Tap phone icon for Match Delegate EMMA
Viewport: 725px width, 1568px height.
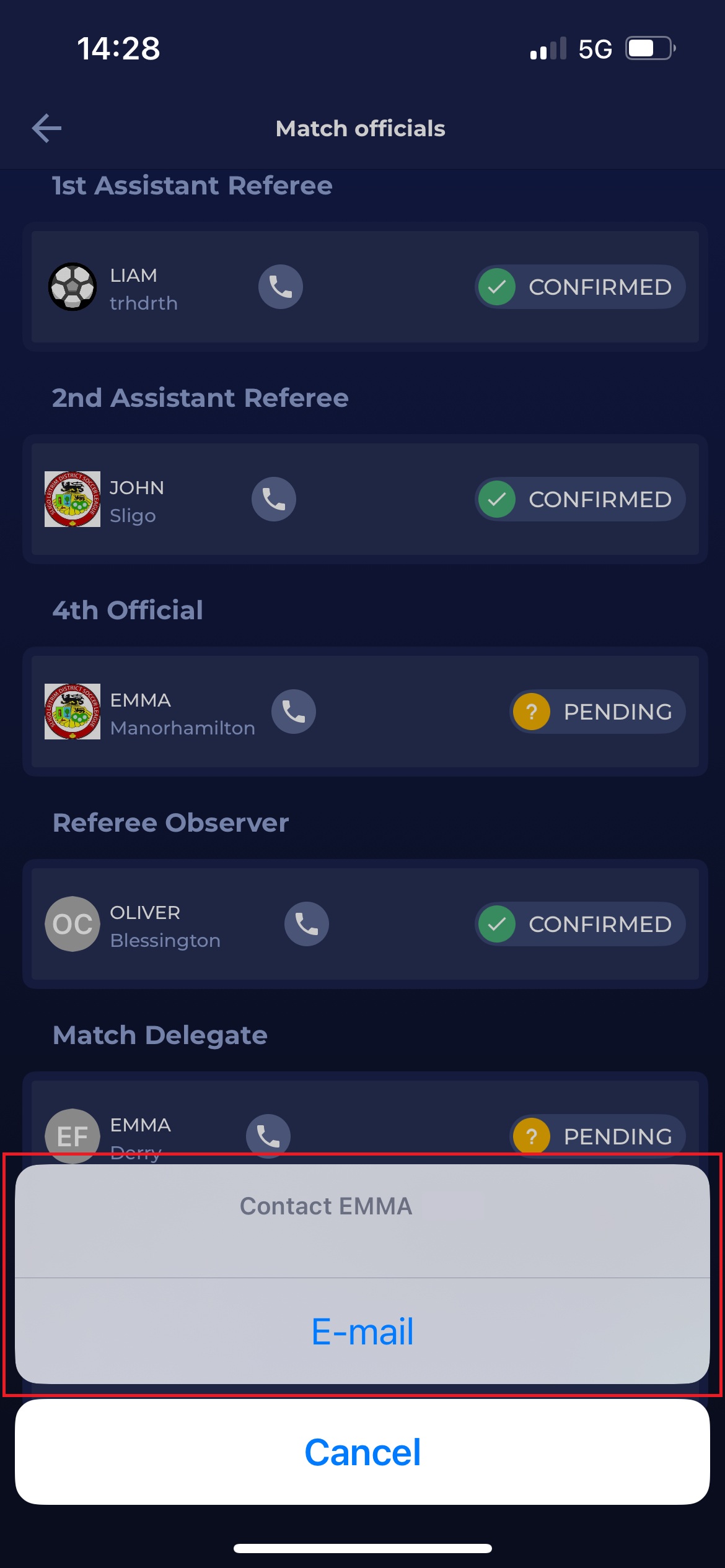pyautogui.click(x=268, y=1135)
